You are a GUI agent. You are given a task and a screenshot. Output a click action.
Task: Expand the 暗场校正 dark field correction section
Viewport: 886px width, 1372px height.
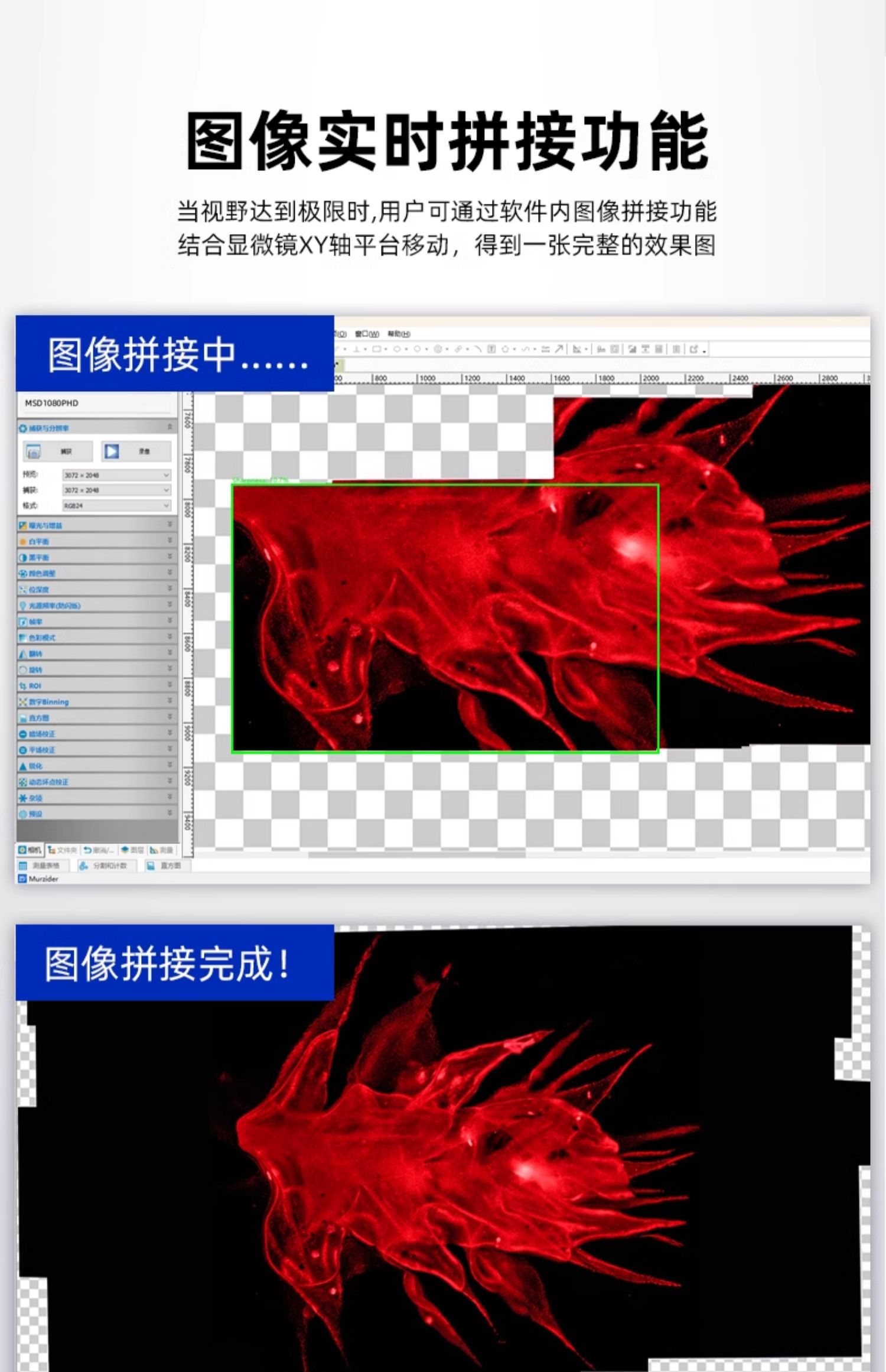97,733
